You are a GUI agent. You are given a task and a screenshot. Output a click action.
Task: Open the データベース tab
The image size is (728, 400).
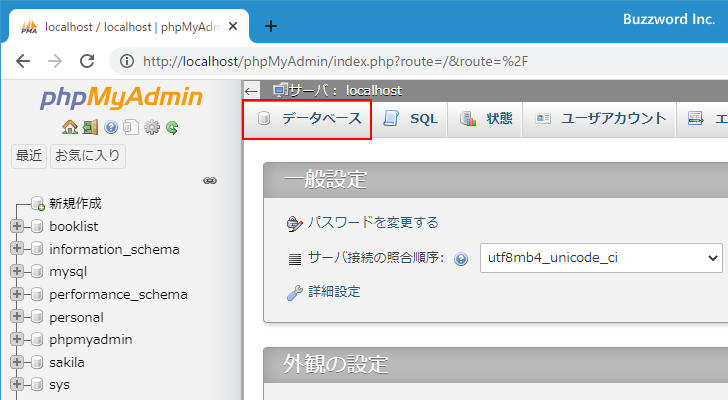click(307, 119)
